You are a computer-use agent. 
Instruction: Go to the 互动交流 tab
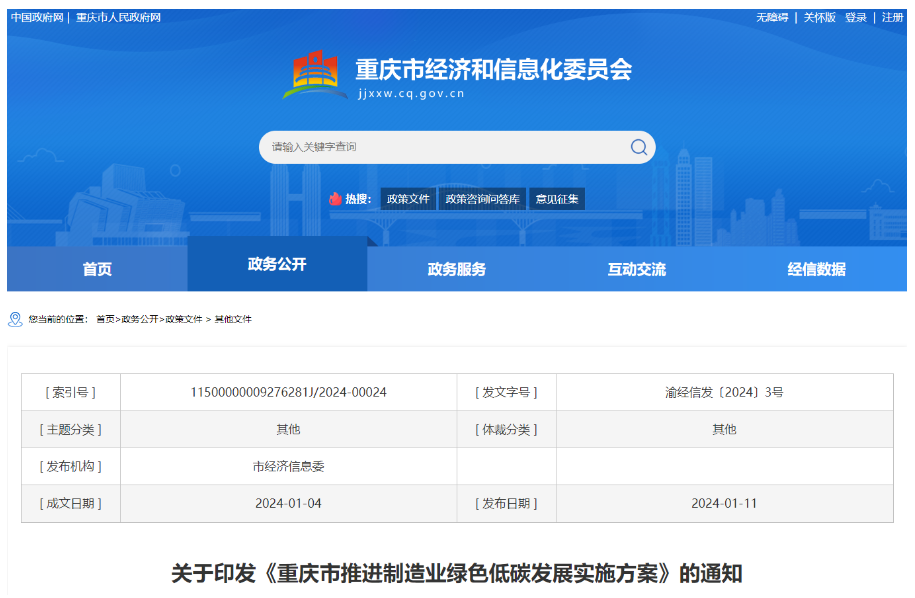637,269
